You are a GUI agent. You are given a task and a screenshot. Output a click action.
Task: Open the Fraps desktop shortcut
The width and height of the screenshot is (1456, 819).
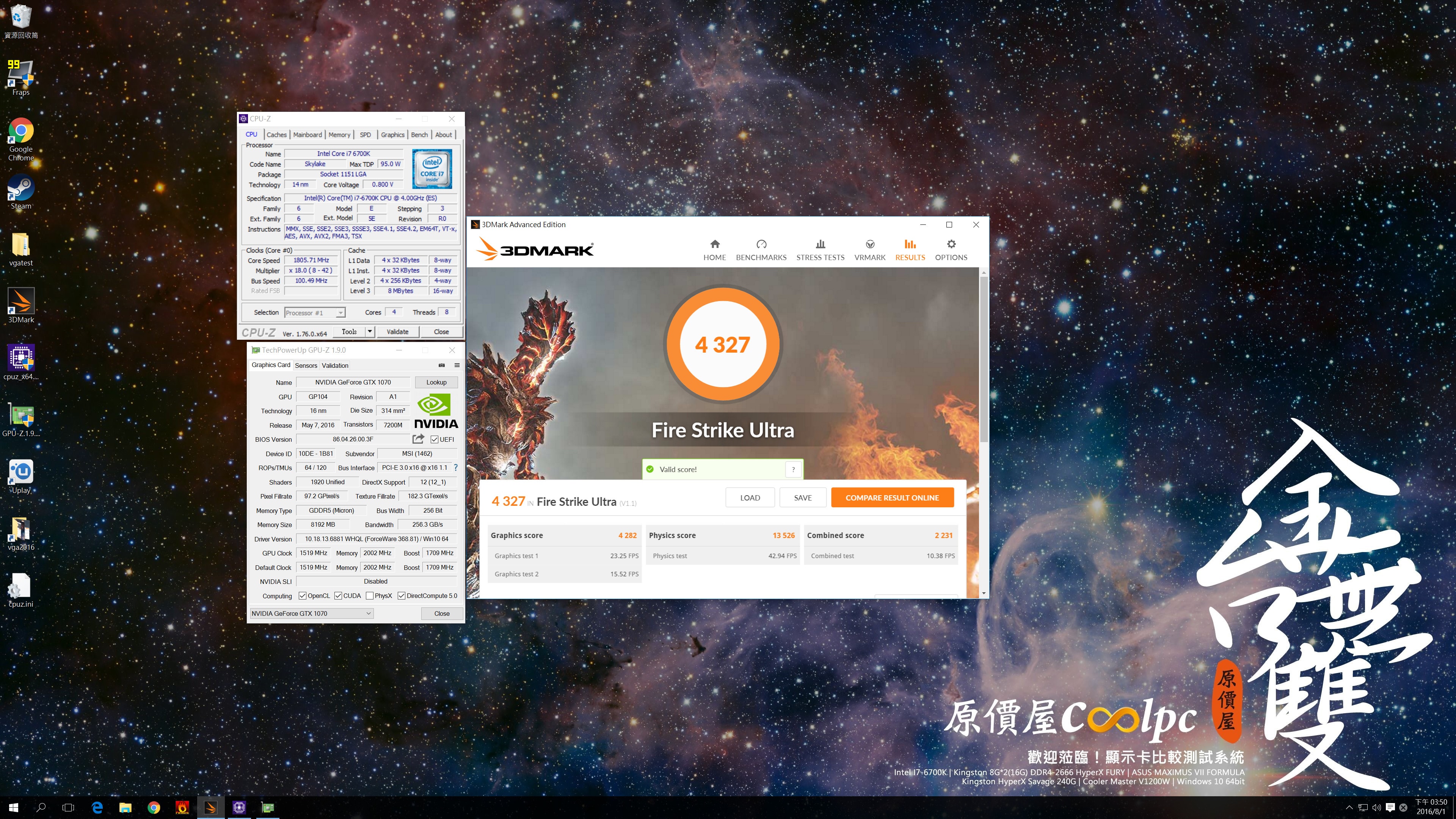tap(21, 78)
